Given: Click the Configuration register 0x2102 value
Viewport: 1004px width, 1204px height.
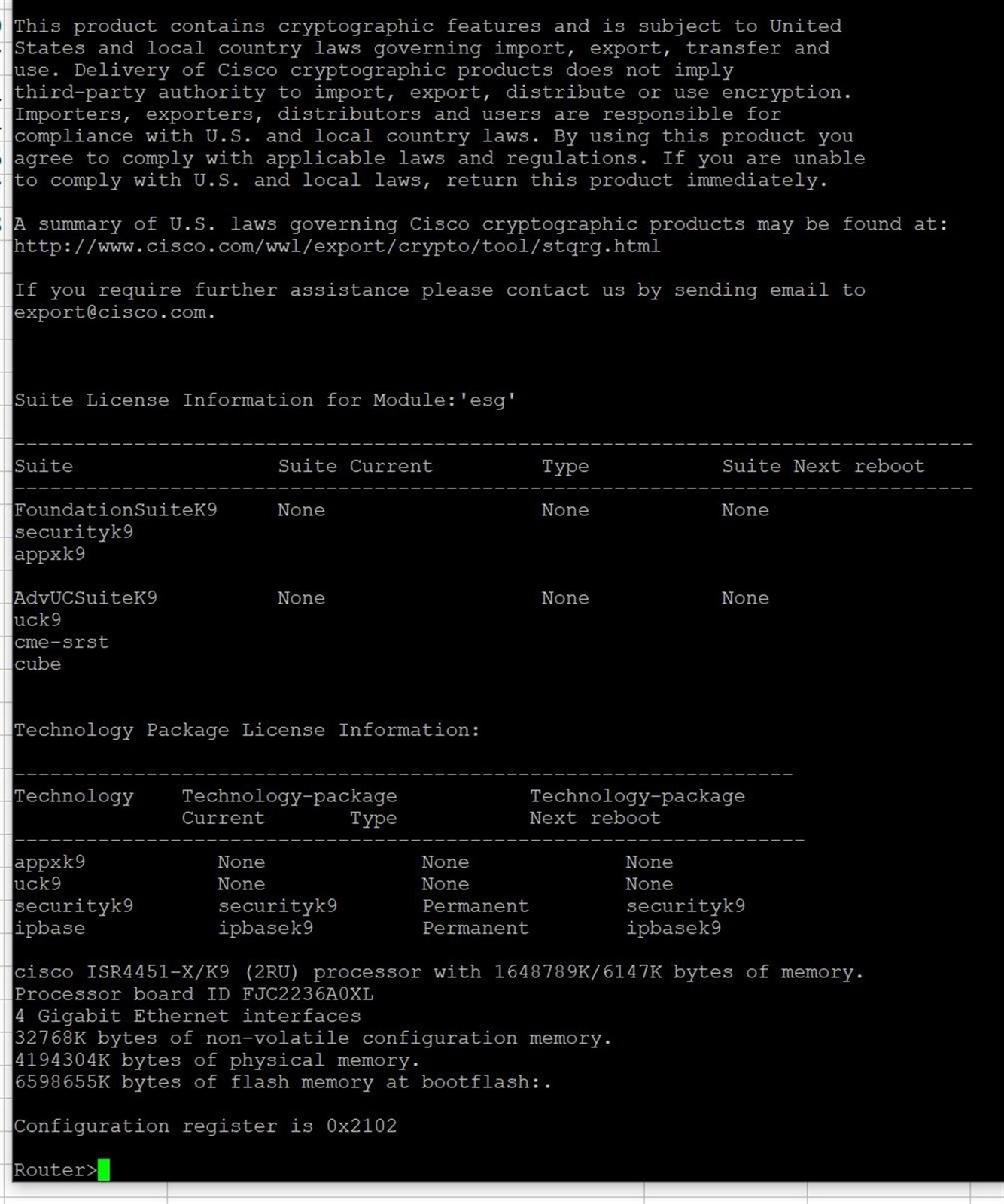Looking at the screenshot, I should (361, 1126).
